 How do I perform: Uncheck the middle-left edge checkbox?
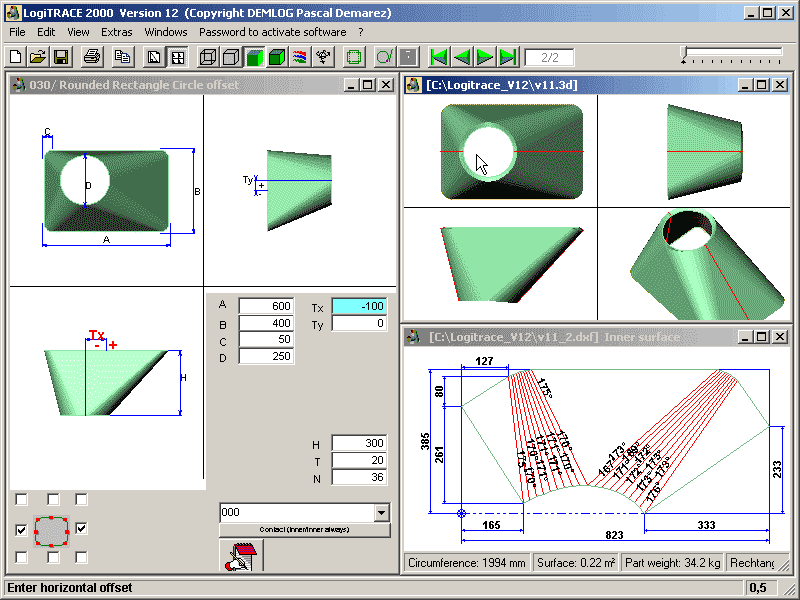click(x=21, y=530)
